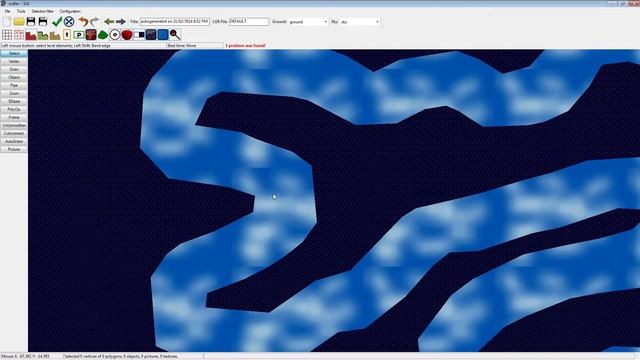Screen dimensions: 640x360
Task: Click the 'Selected 0 vertices' status text
Action: [x=121, y=356]
